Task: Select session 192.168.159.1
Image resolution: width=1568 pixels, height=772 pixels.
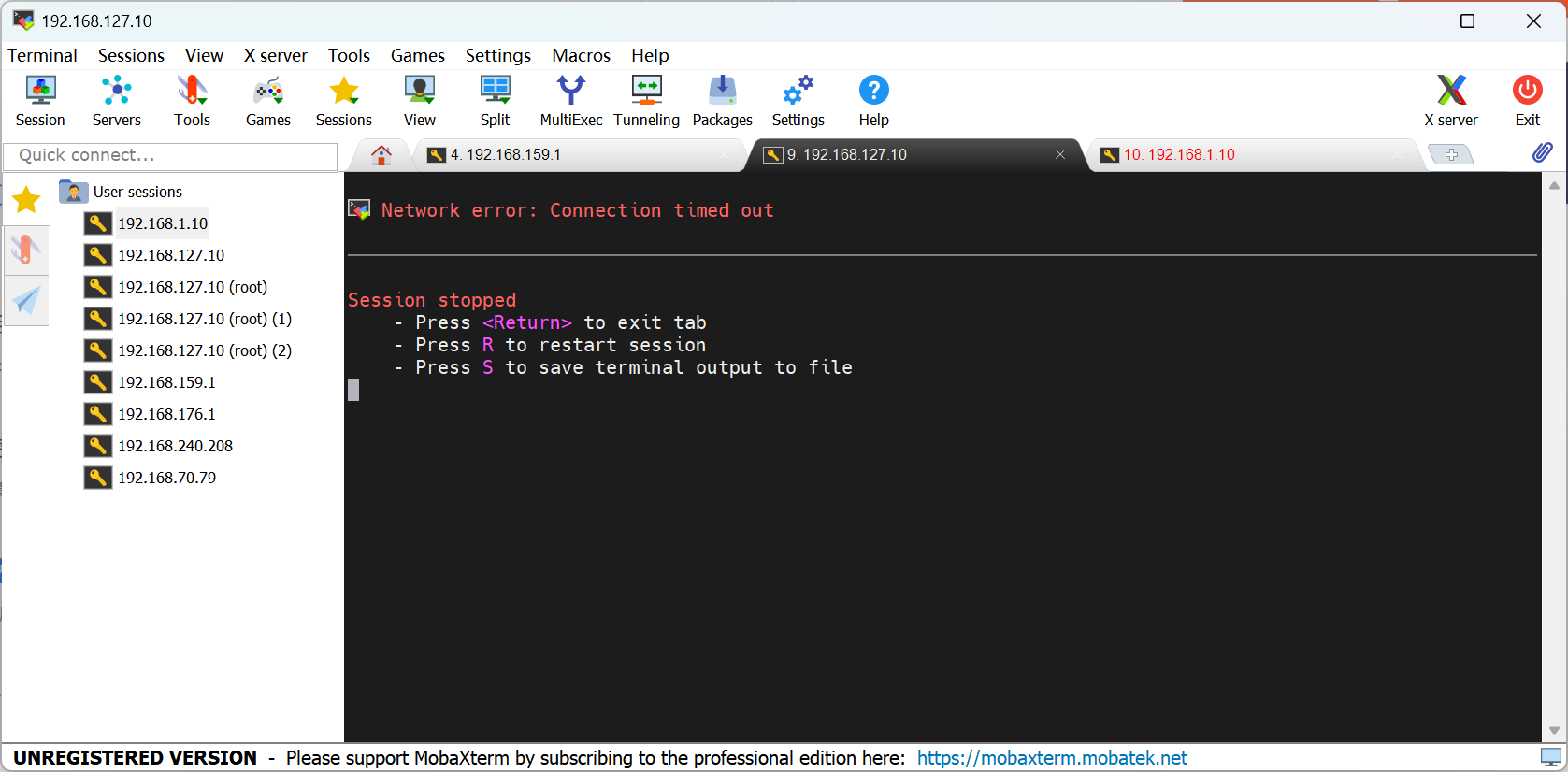Action: 151,382
